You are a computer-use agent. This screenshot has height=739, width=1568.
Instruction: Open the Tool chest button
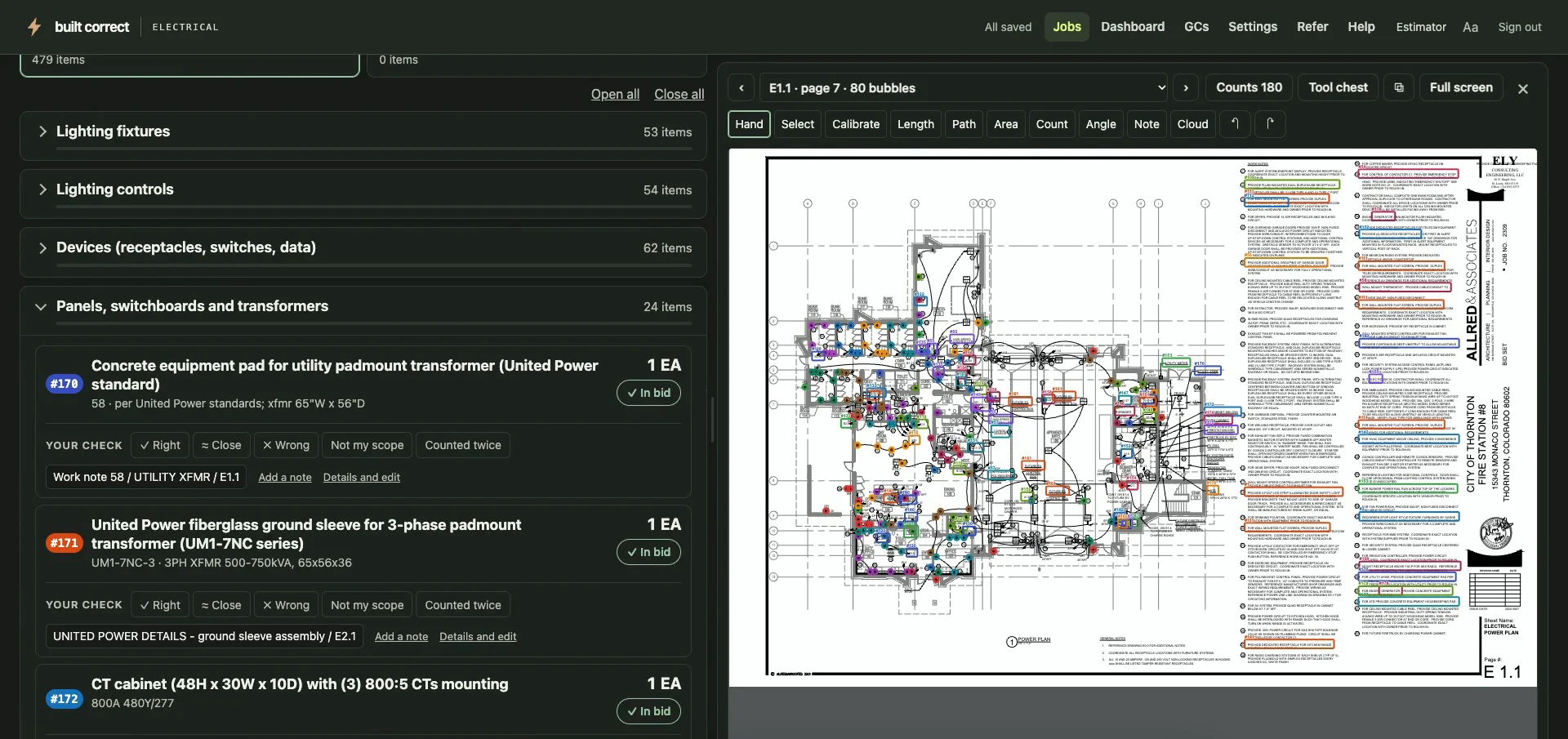[x=1338, y=87]
